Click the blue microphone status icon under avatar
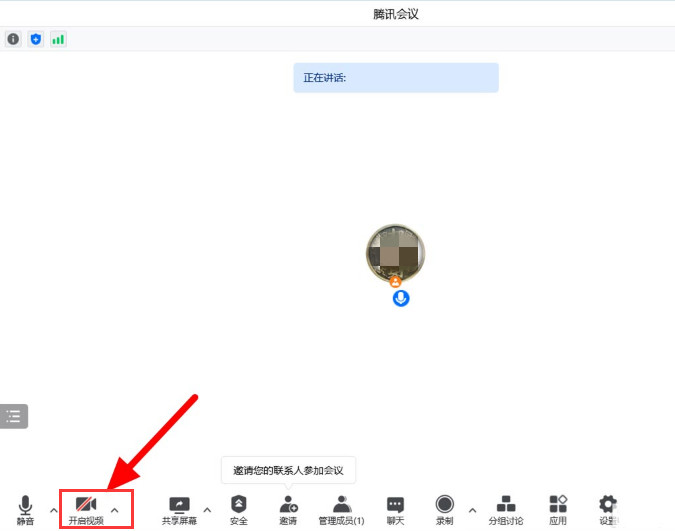Screen dimensions: 675x531 401,298
